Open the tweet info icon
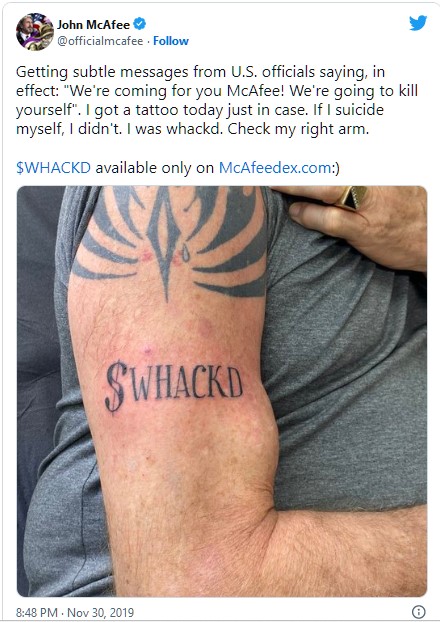Image resolution: width=440 pixels, height=622 pixels. pos(419,611)
